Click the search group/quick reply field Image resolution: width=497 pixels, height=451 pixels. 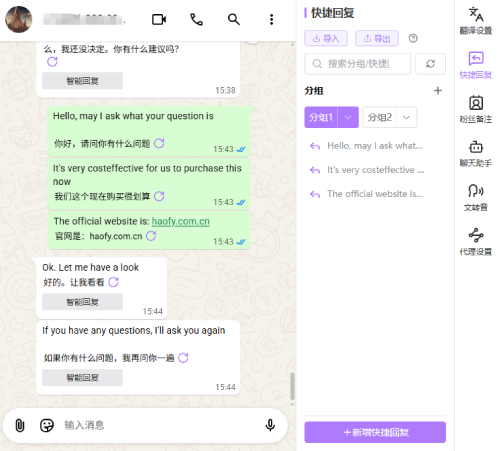[x=357, y=64]
